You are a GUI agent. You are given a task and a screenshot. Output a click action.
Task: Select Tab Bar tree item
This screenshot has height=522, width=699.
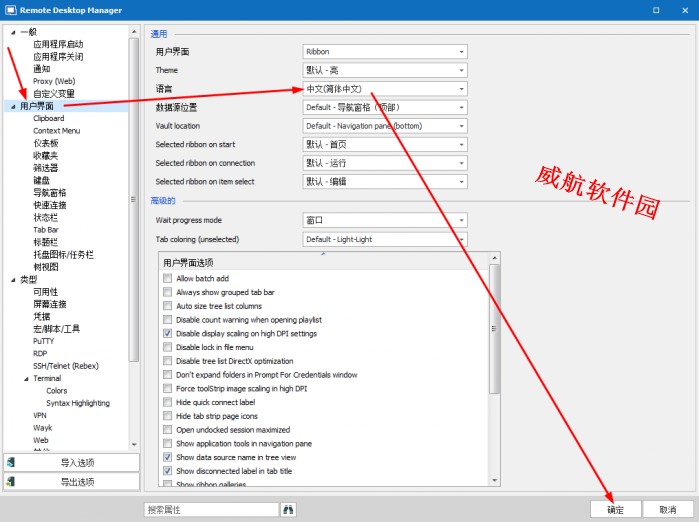45,230
